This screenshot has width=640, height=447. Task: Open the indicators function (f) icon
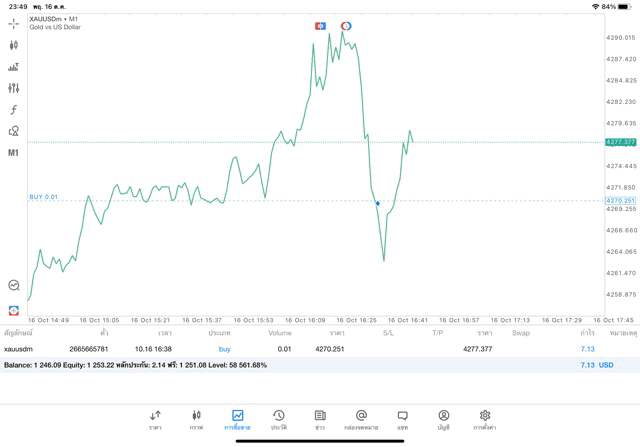pos(13,110)
